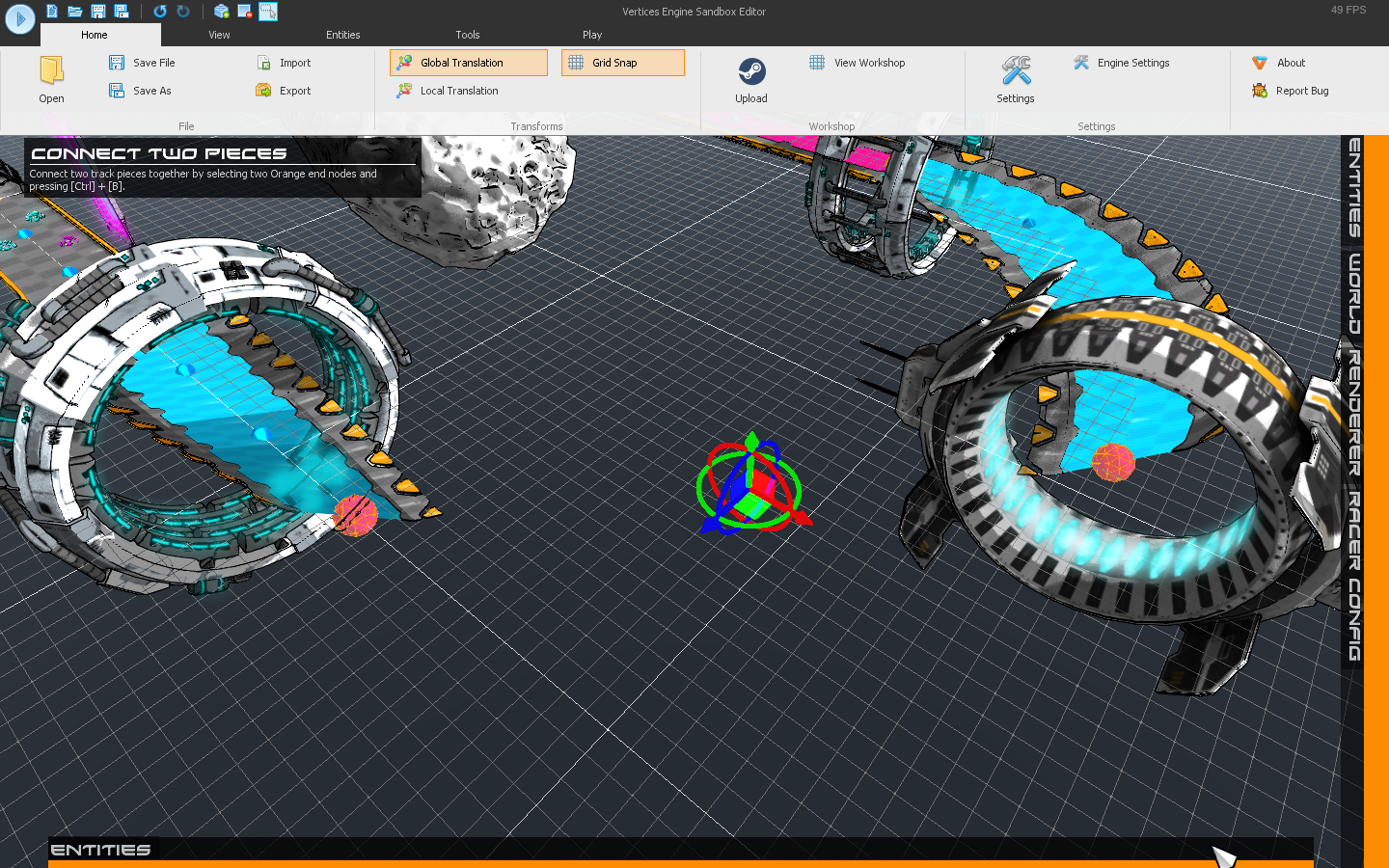Screen dimensions: 1389x868
Task: Expand the RENDERER side panel
Action: [x=1354, y=413]
